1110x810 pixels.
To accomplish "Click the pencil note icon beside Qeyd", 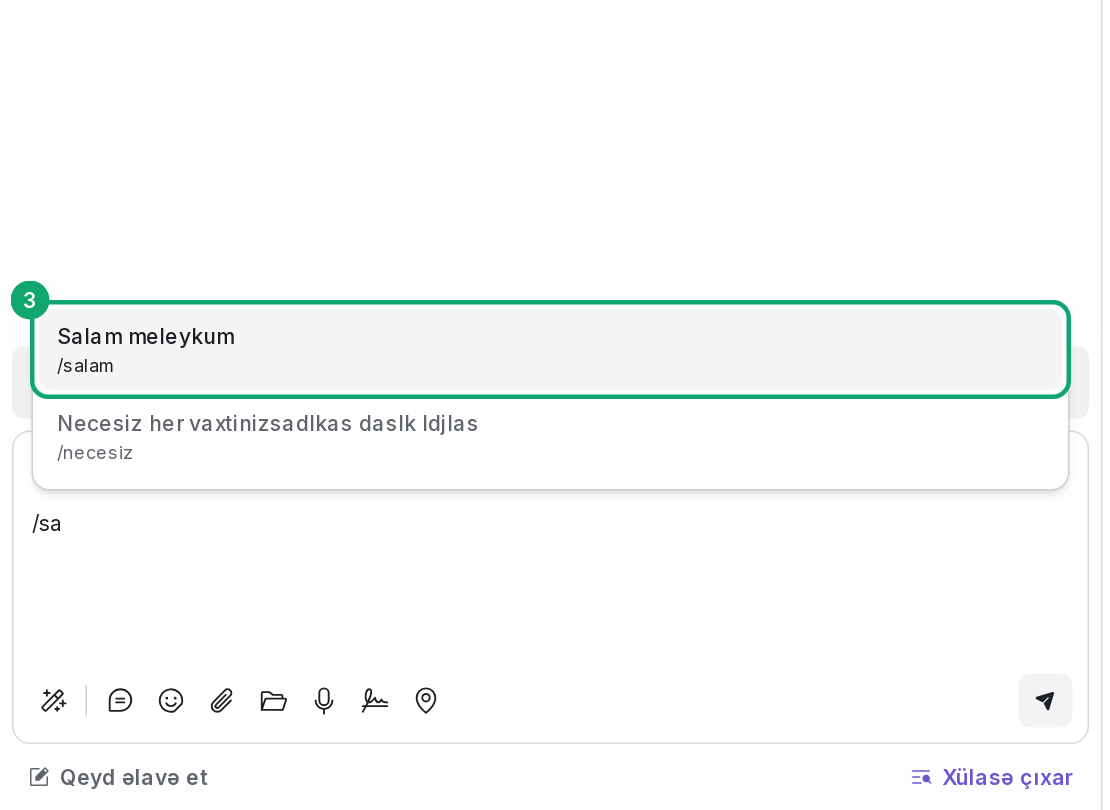I will [39, 777].
